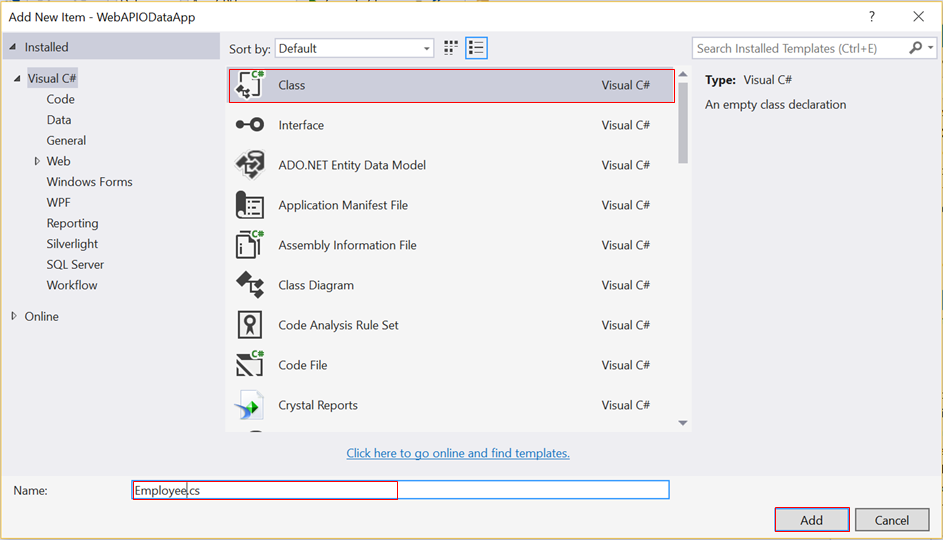Expand the Online category
943x540 pixels.
pos(14,316)
